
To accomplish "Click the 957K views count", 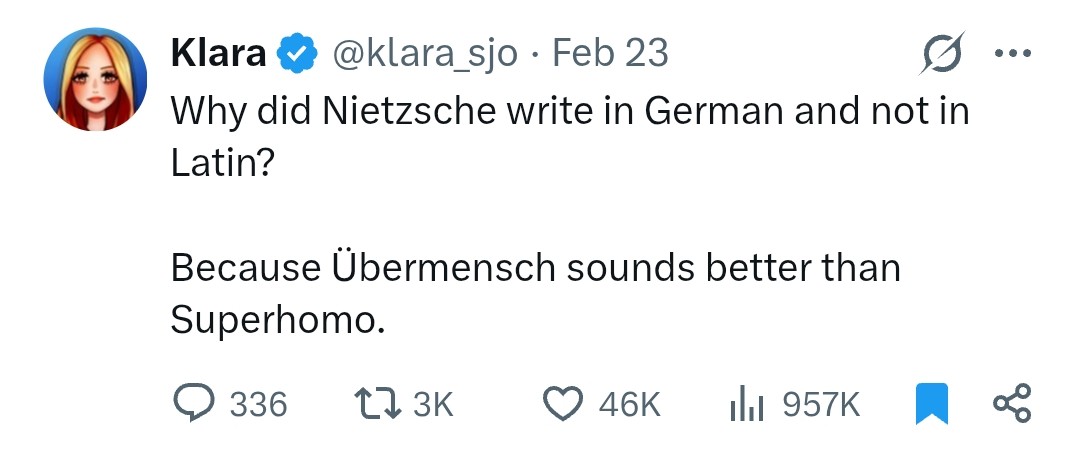I will tap(820, 404).
